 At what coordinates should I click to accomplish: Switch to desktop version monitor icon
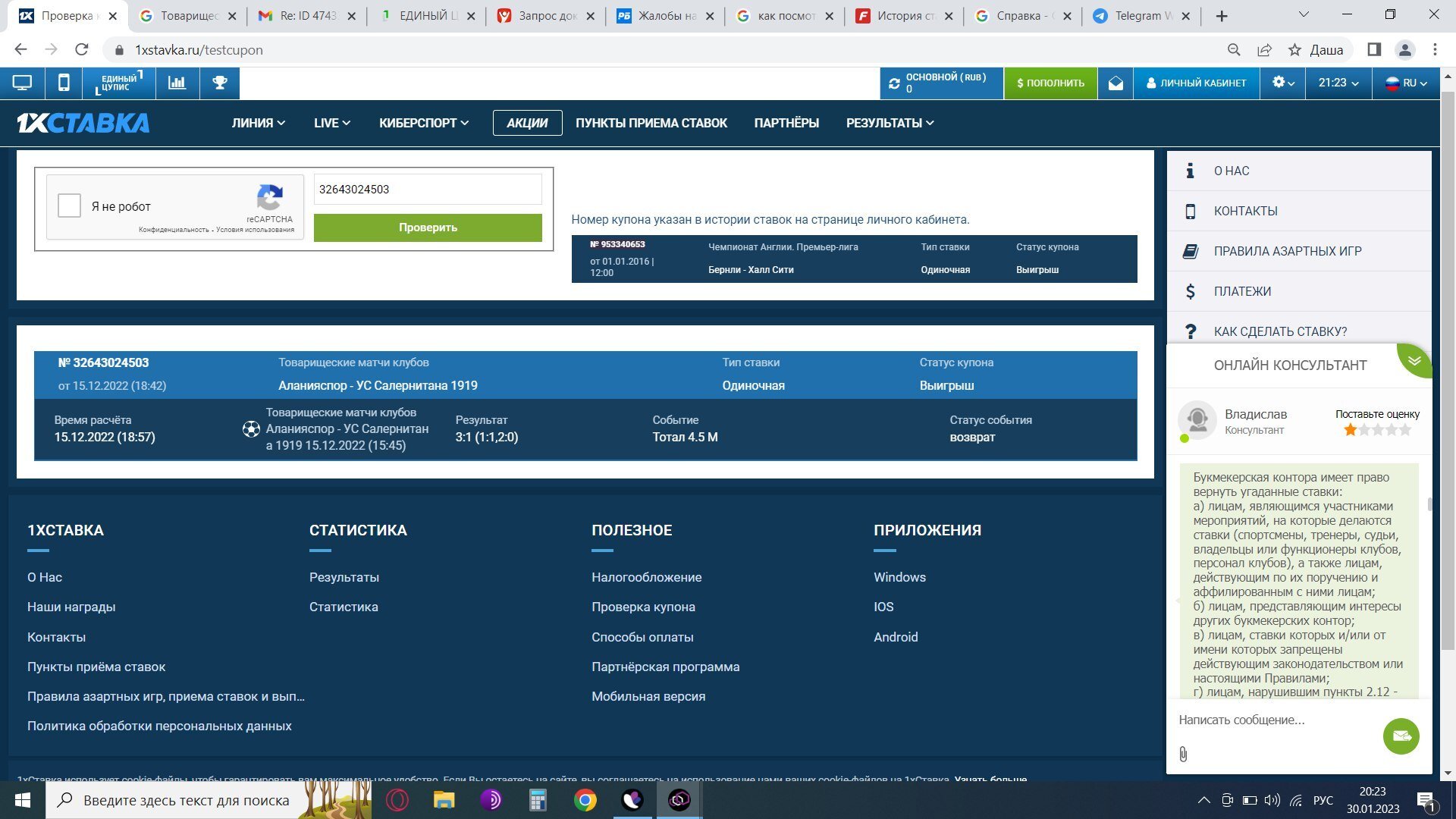22,83
